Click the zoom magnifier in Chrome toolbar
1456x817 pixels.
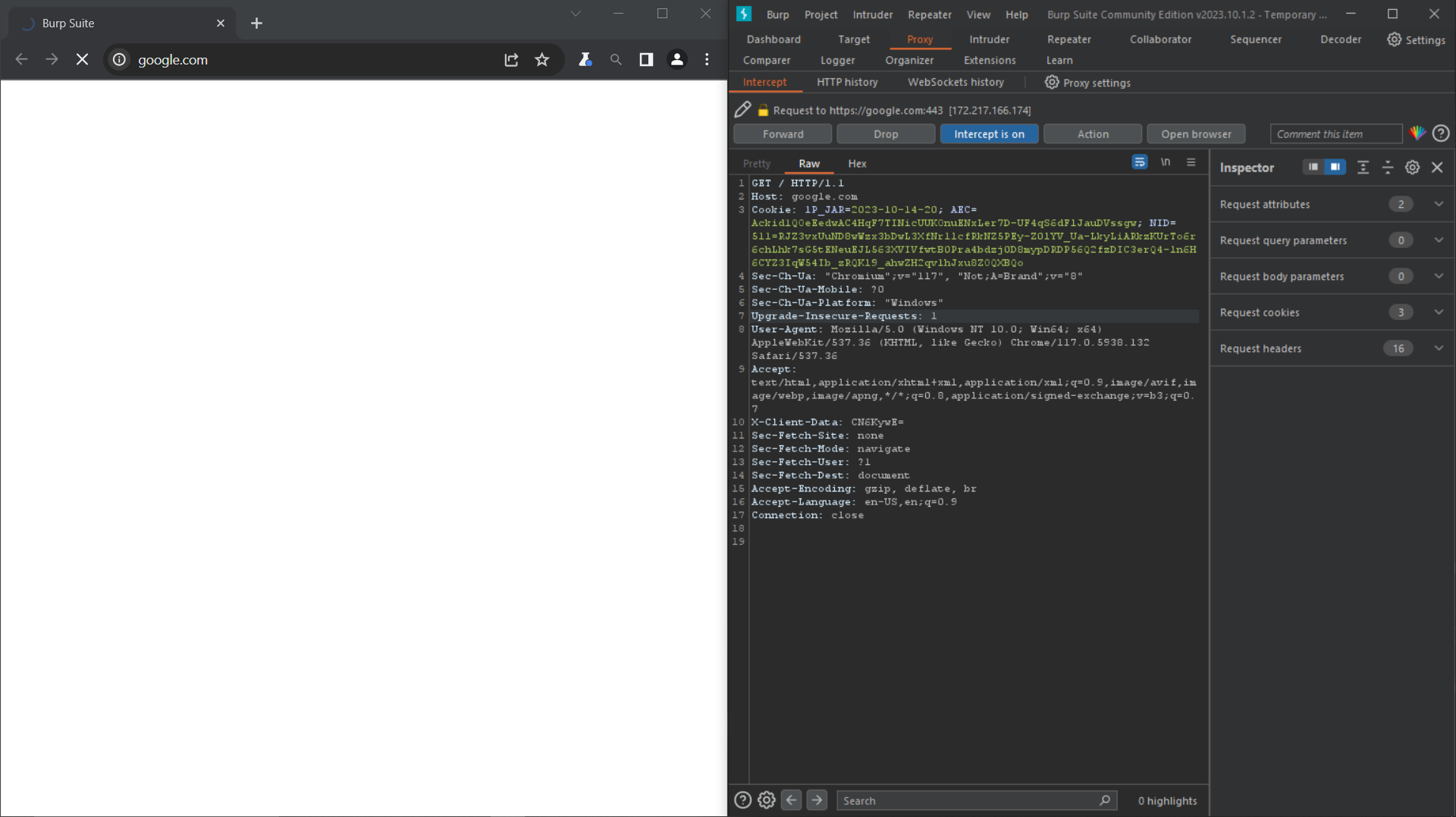[616, 59]
